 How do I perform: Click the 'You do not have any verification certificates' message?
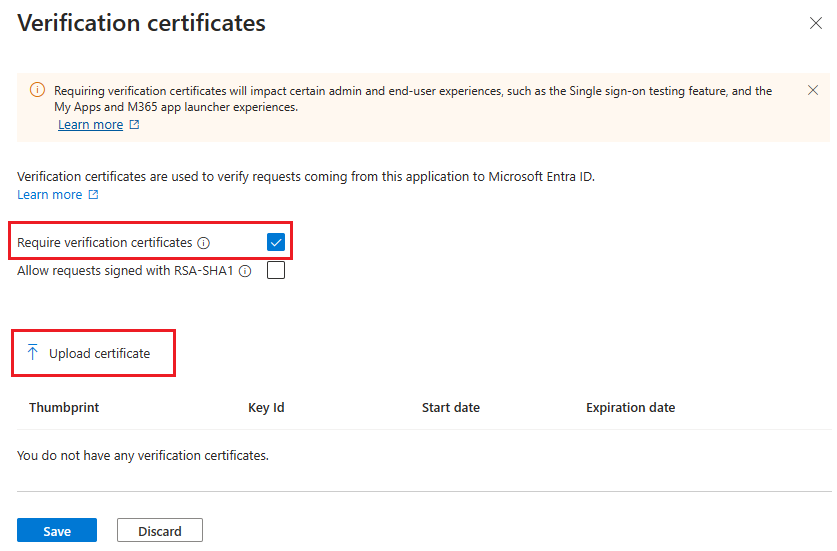point(143,456)
